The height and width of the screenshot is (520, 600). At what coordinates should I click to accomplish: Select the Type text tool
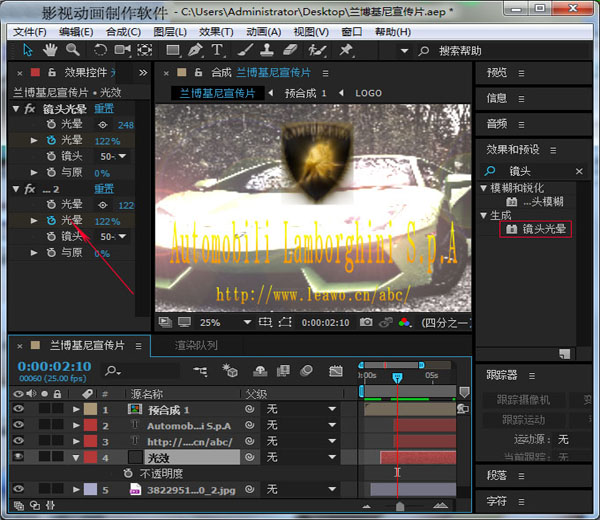pyautogui.click(x=217, y=50)
